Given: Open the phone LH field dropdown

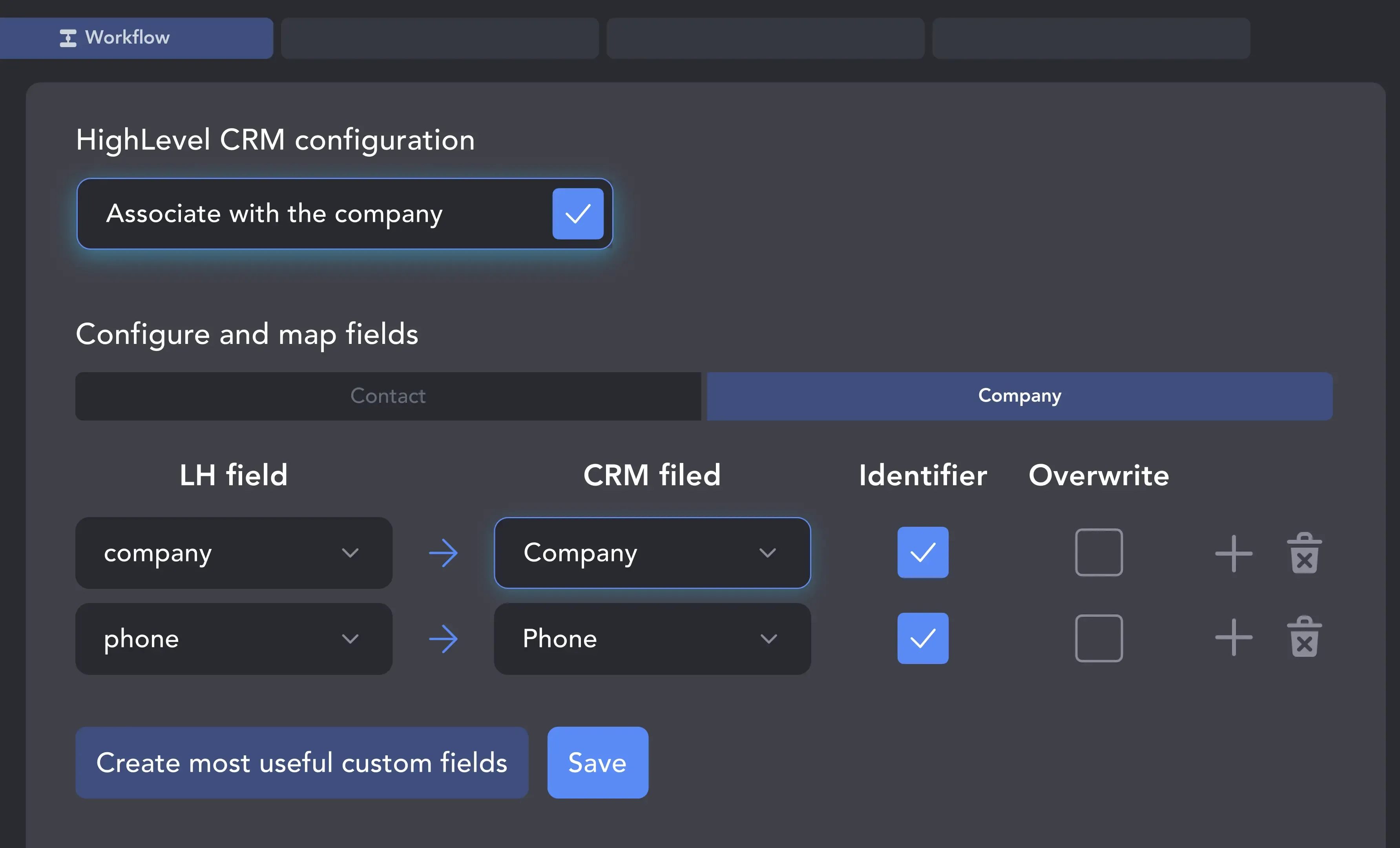Looking at the screenshot, I should (234, 638).
